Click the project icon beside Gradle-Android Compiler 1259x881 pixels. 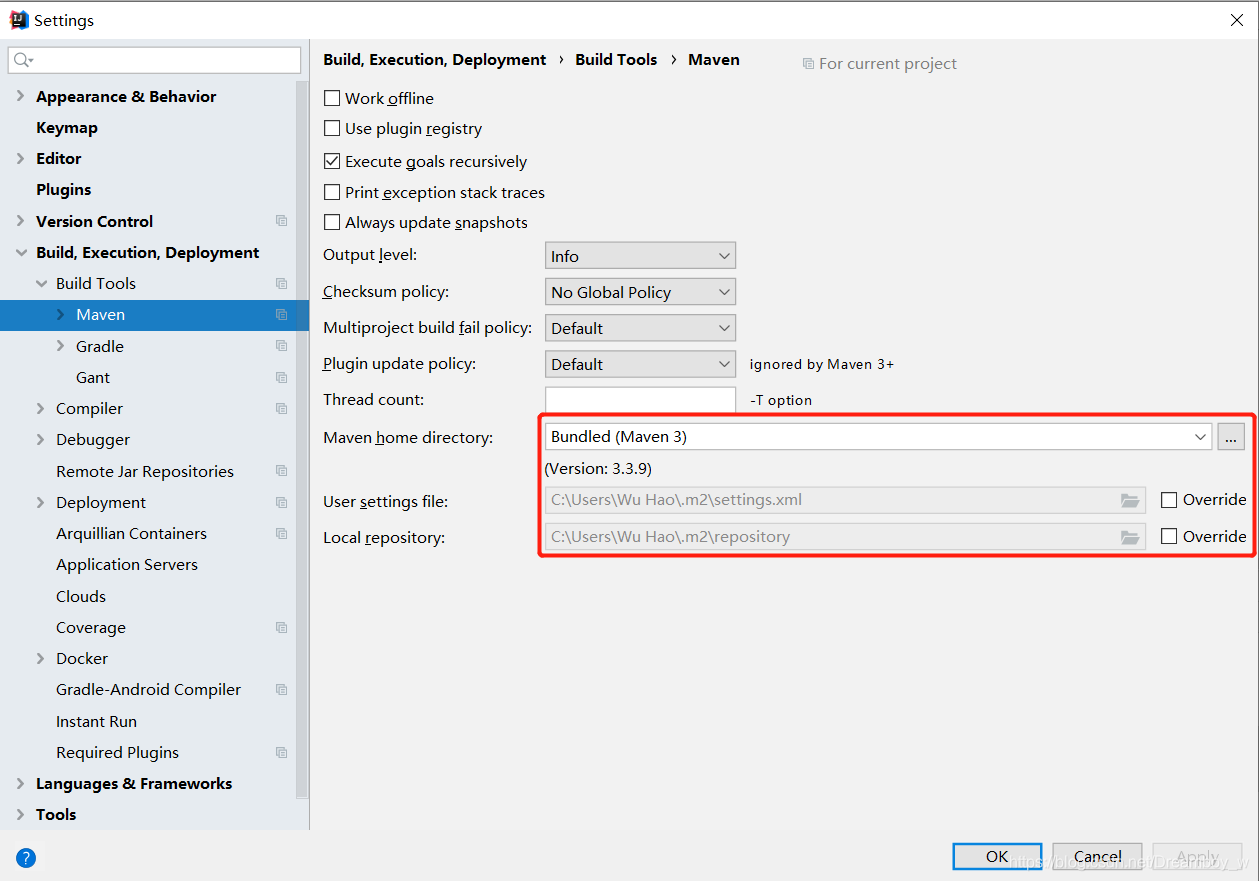(x=282, y=690)
